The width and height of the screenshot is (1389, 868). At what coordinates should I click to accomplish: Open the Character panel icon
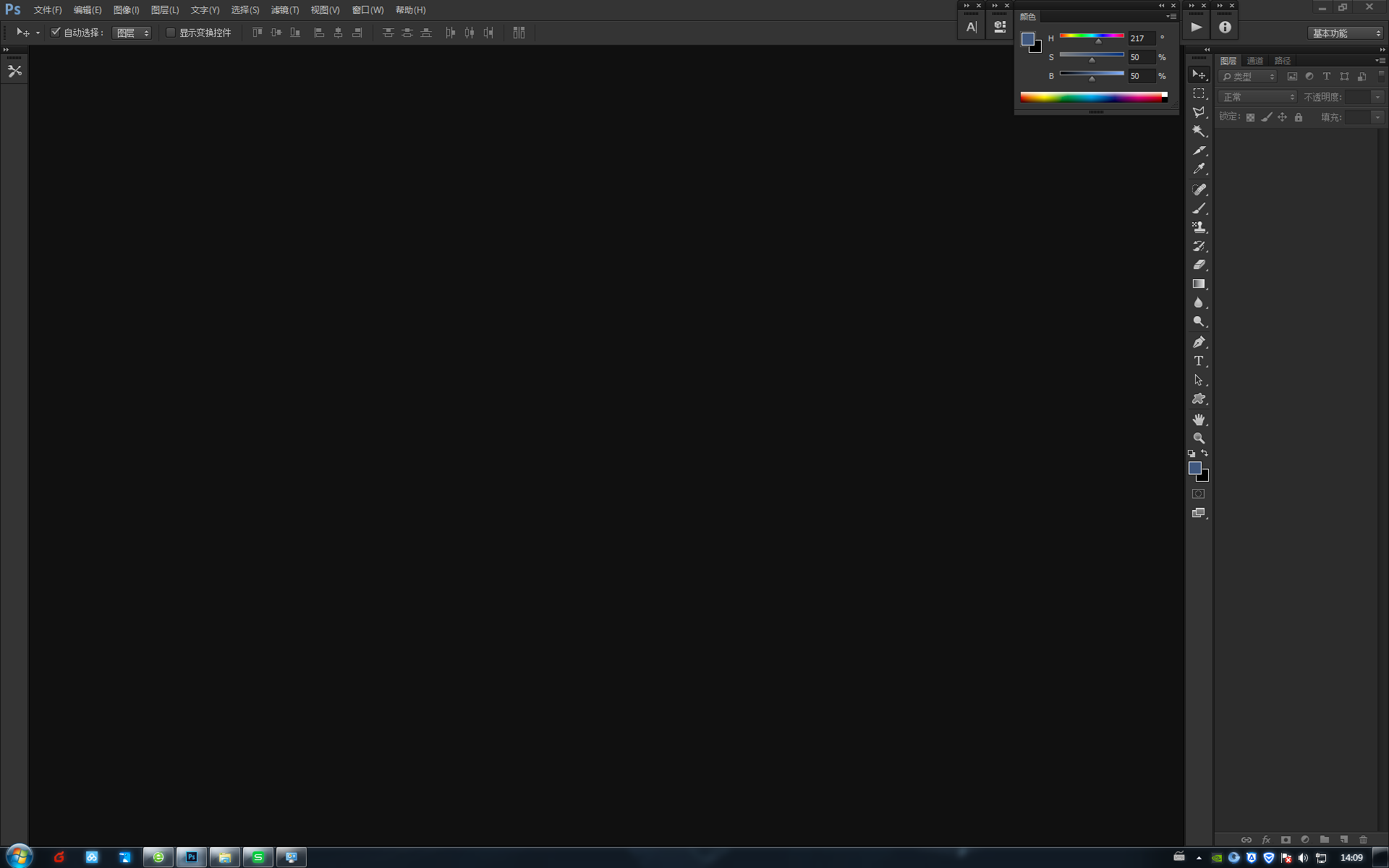(x=971, y=27)
